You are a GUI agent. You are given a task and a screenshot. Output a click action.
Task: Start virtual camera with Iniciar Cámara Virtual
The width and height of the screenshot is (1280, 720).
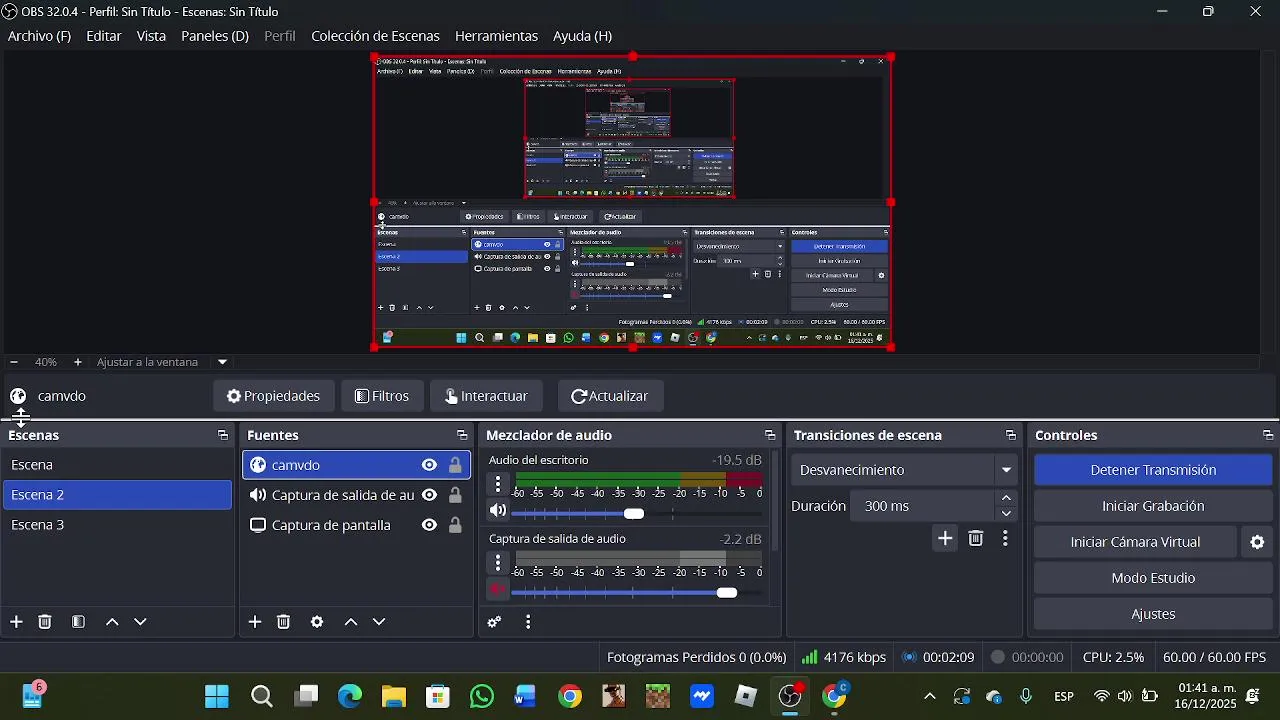pos(1135,542)
